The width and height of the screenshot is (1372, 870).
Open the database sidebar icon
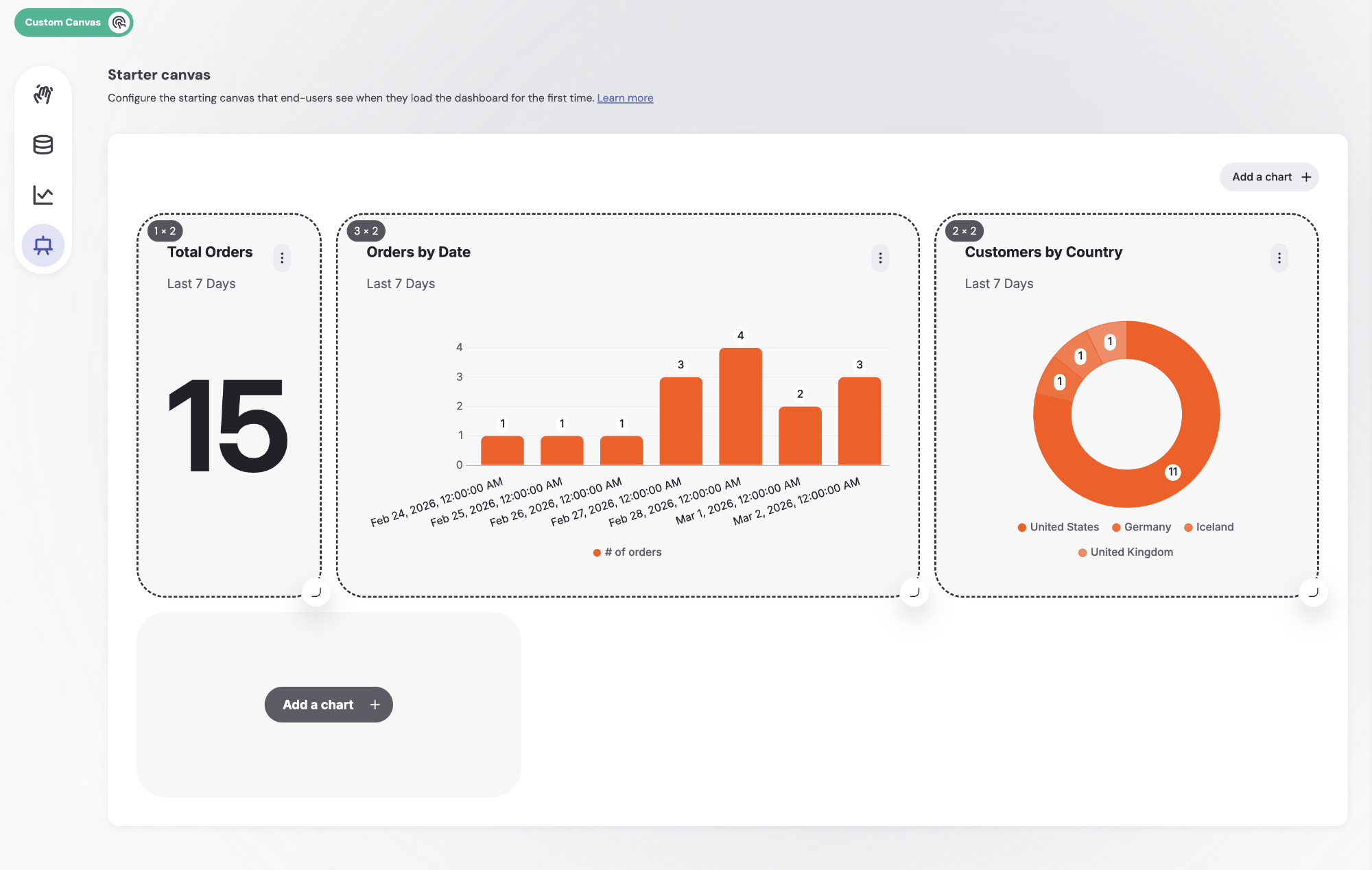click(x=43, y=145)
